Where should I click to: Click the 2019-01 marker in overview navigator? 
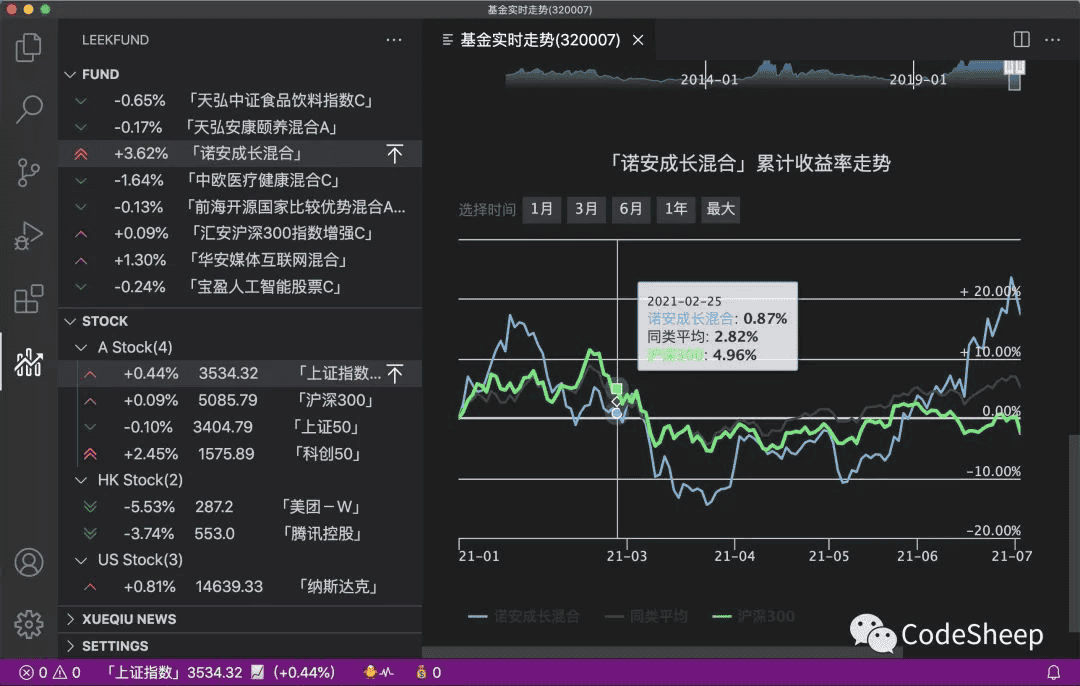click(917, 79)
